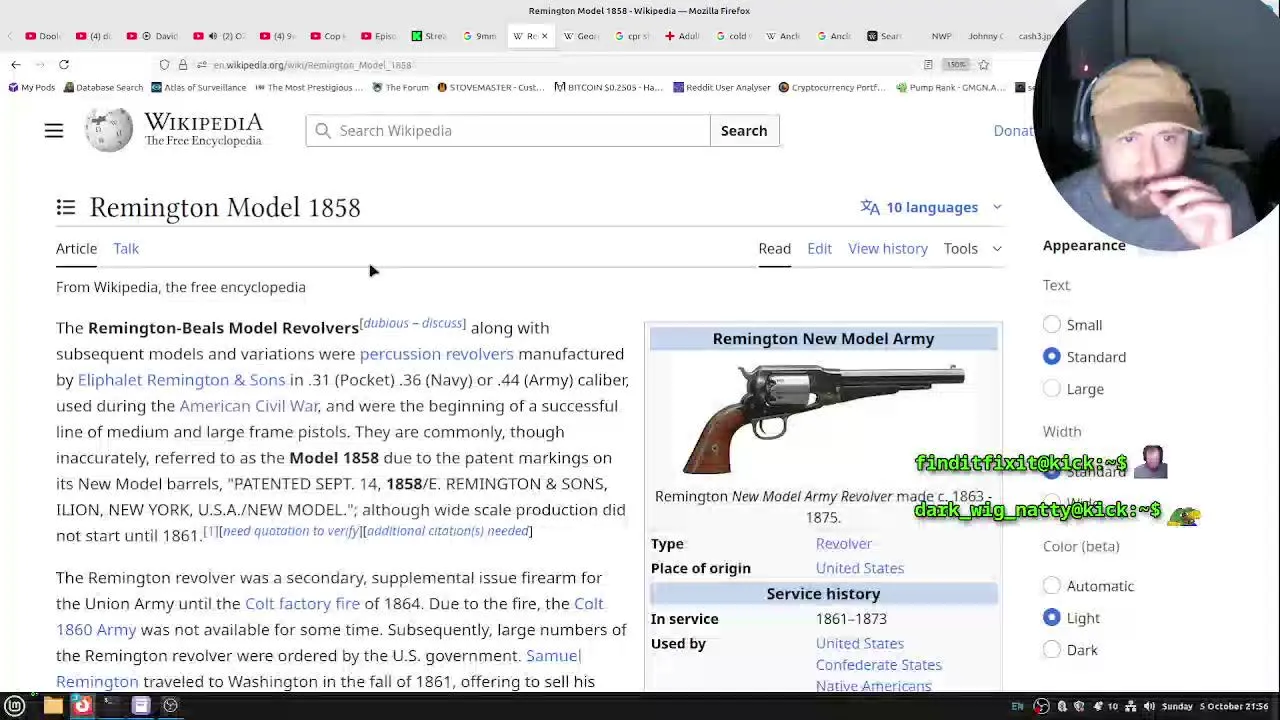1280x720 pixels.
Task: Click the Firefox icon in the taskbar
Action: click(x=82, y=706)
